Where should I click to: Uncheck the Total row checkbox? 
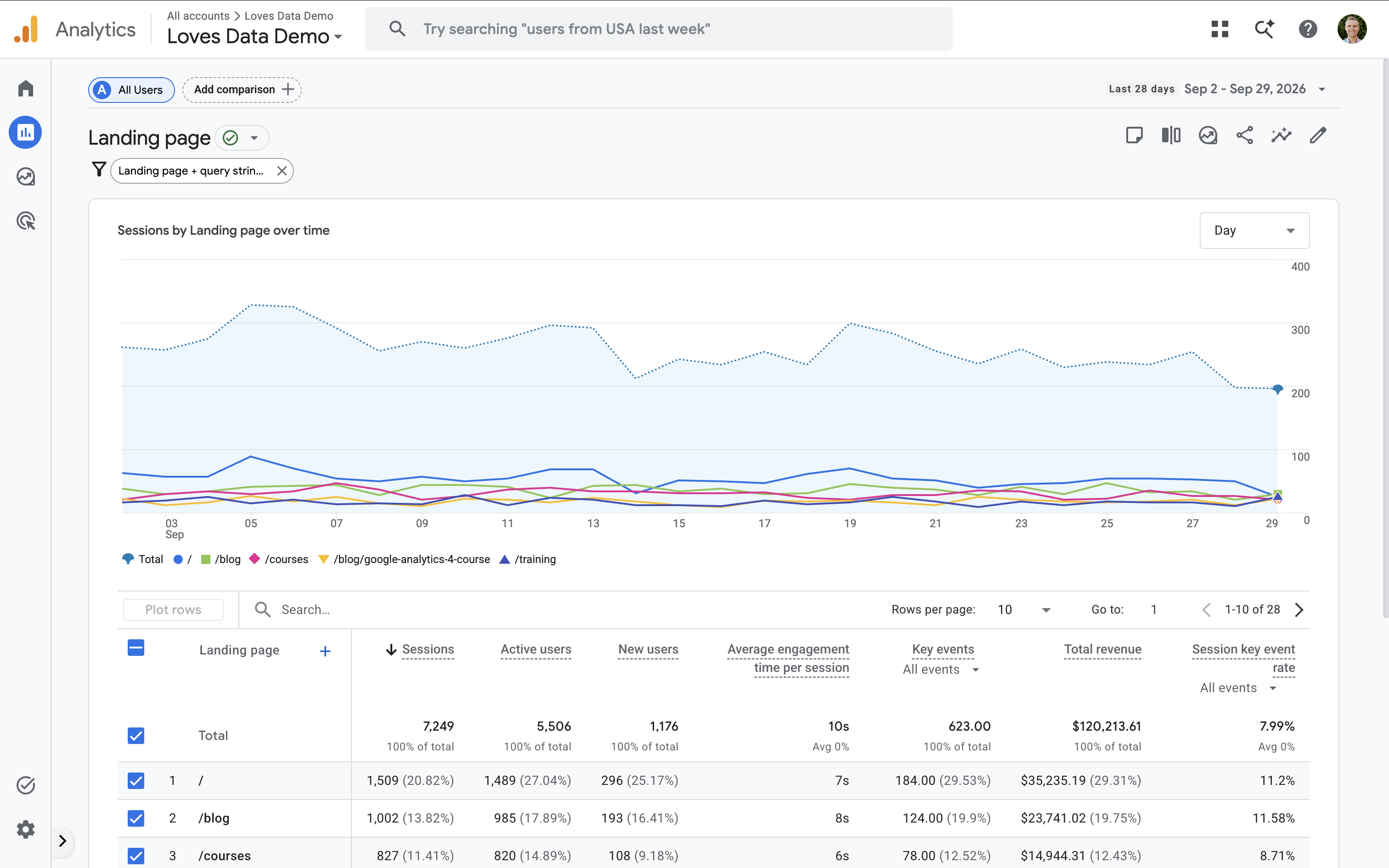coord(136,735)
